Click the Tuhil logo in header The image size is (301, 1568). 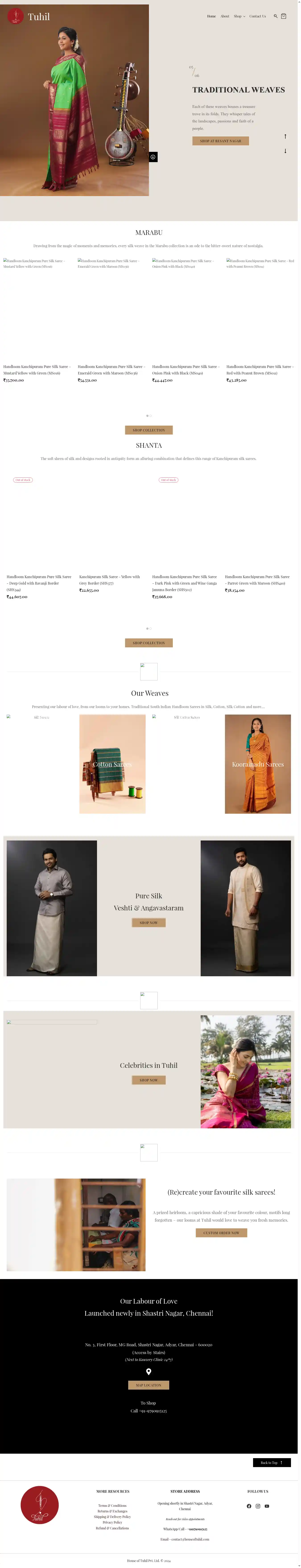click(29, 17)
